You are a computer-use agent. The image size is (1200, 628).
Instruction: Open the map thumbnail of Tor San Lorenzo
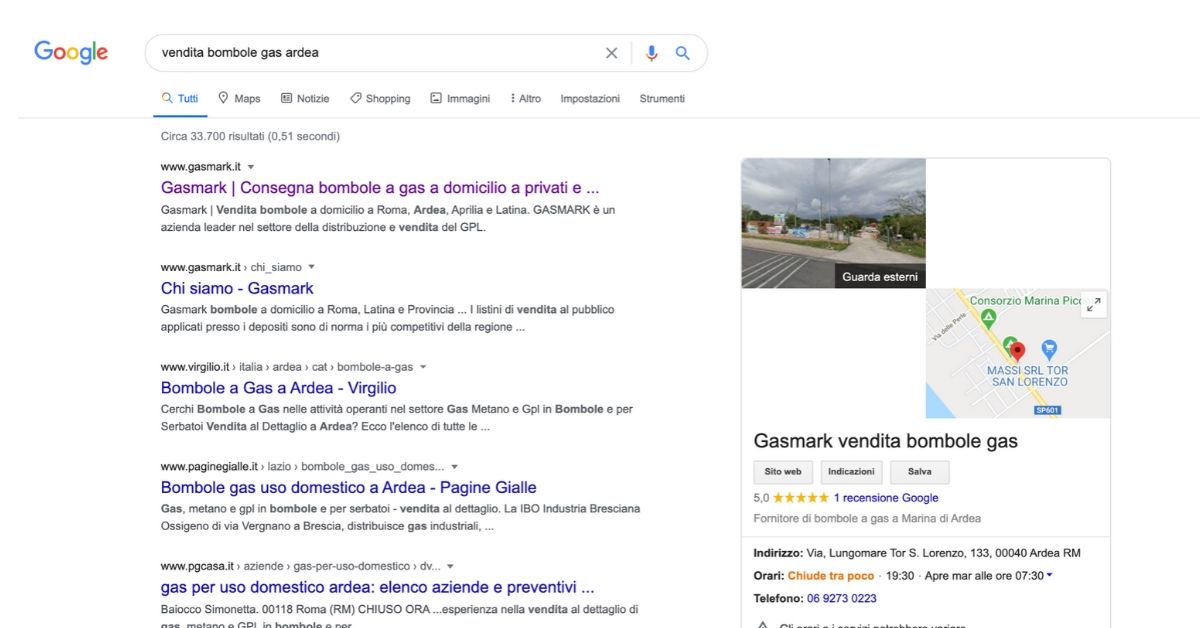1018,353
